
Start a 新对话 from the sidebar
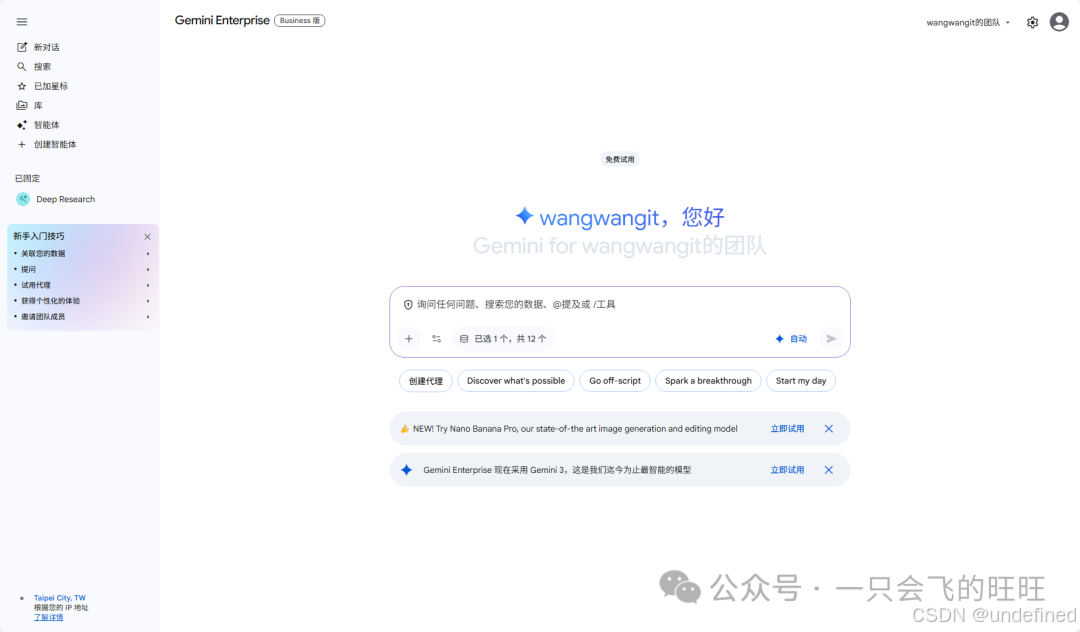[39, 48]
